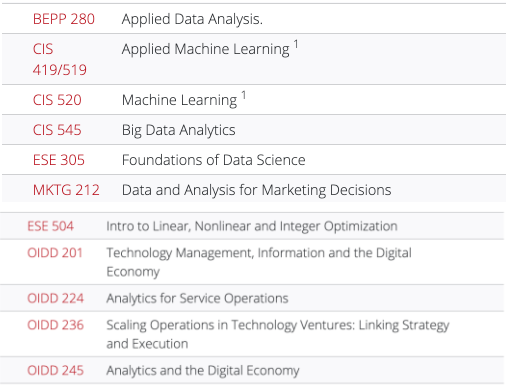The width and height of the screenshot is (506, 388).
Task: Select the Applied Data Analysis title text
Action: coord(192,19)
